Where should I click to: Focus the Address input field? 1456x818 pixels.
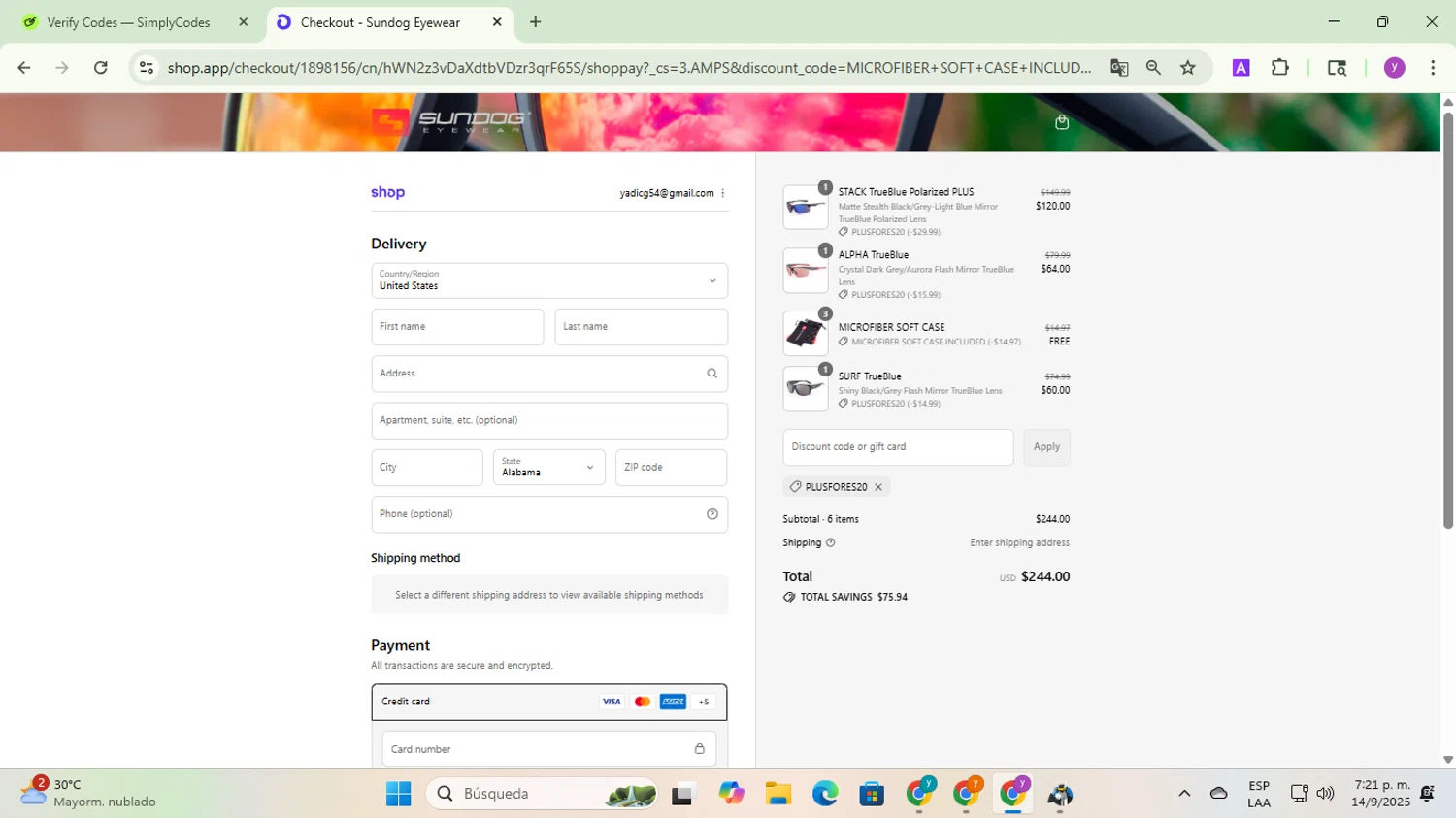(x=549, y=374)
